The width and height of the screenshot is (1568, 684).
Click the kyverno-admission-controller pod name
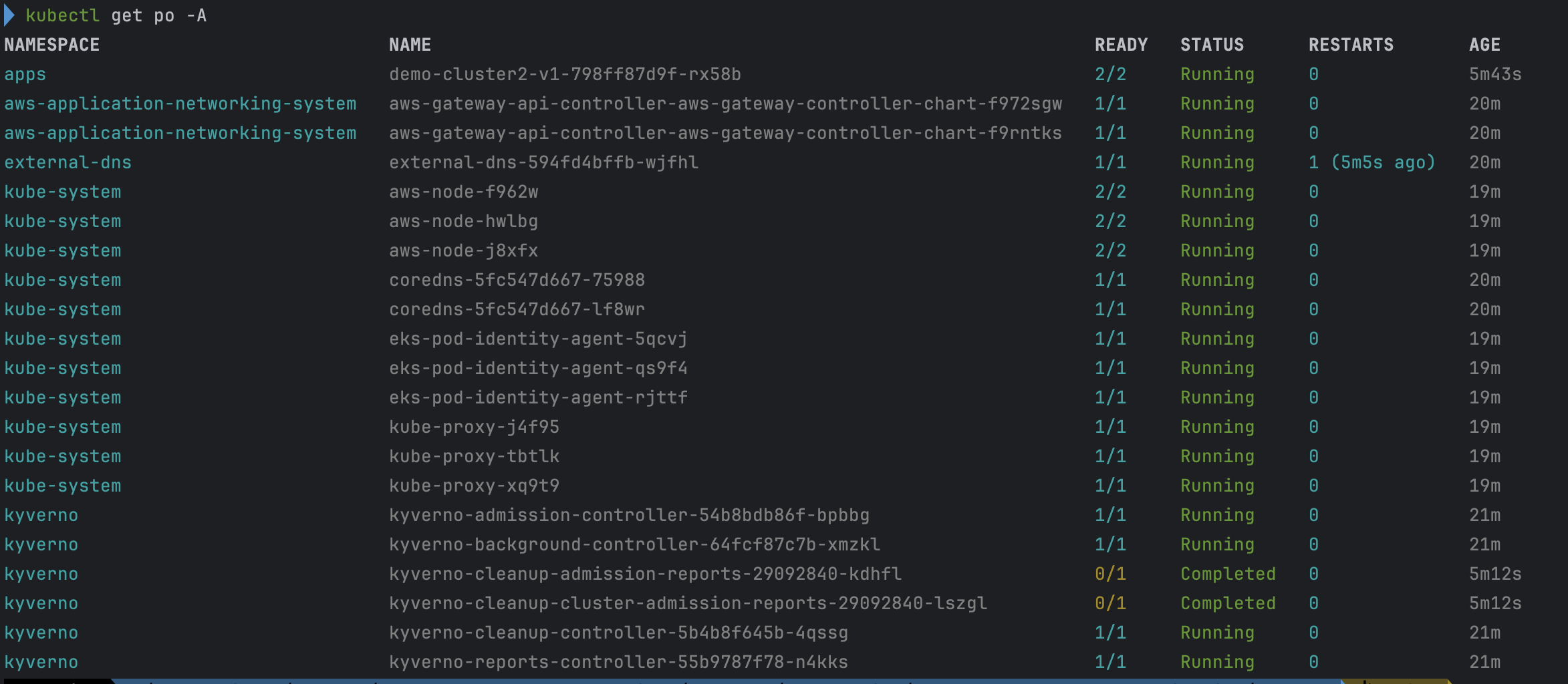[629, 515]
